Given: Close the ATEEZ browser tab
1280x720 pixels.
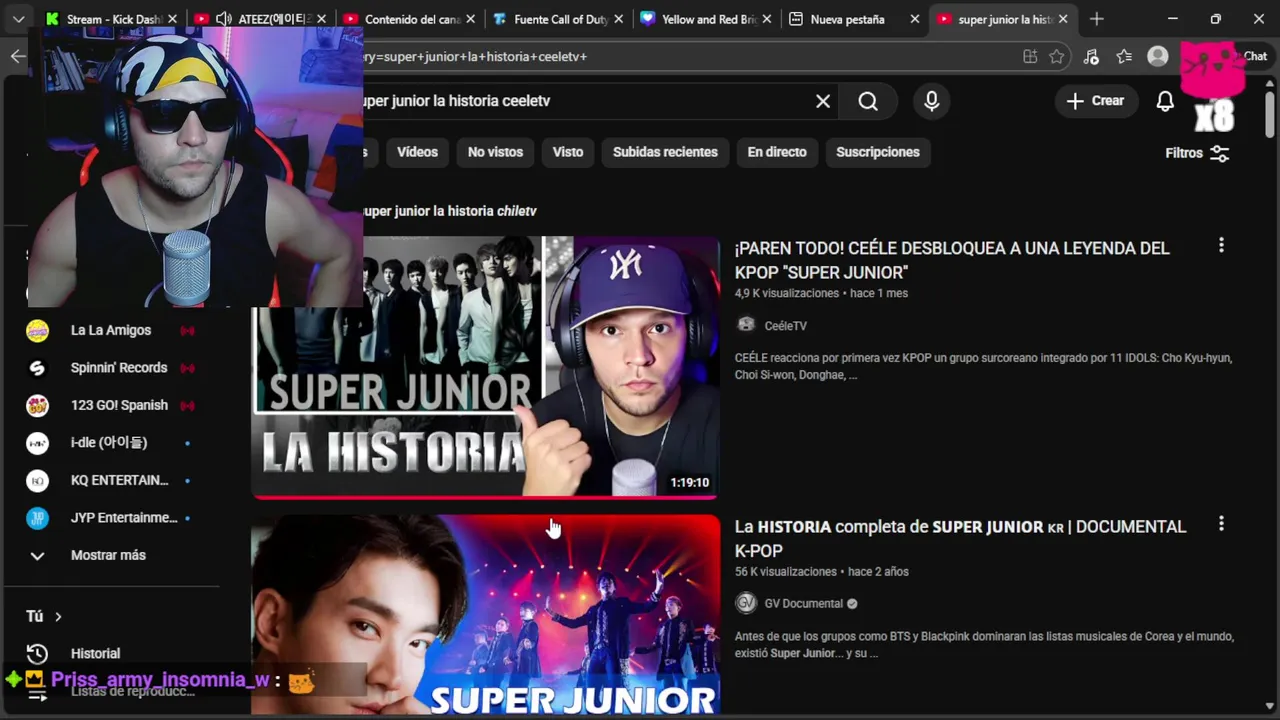Looking at the screenshot, I should [321, 19].
